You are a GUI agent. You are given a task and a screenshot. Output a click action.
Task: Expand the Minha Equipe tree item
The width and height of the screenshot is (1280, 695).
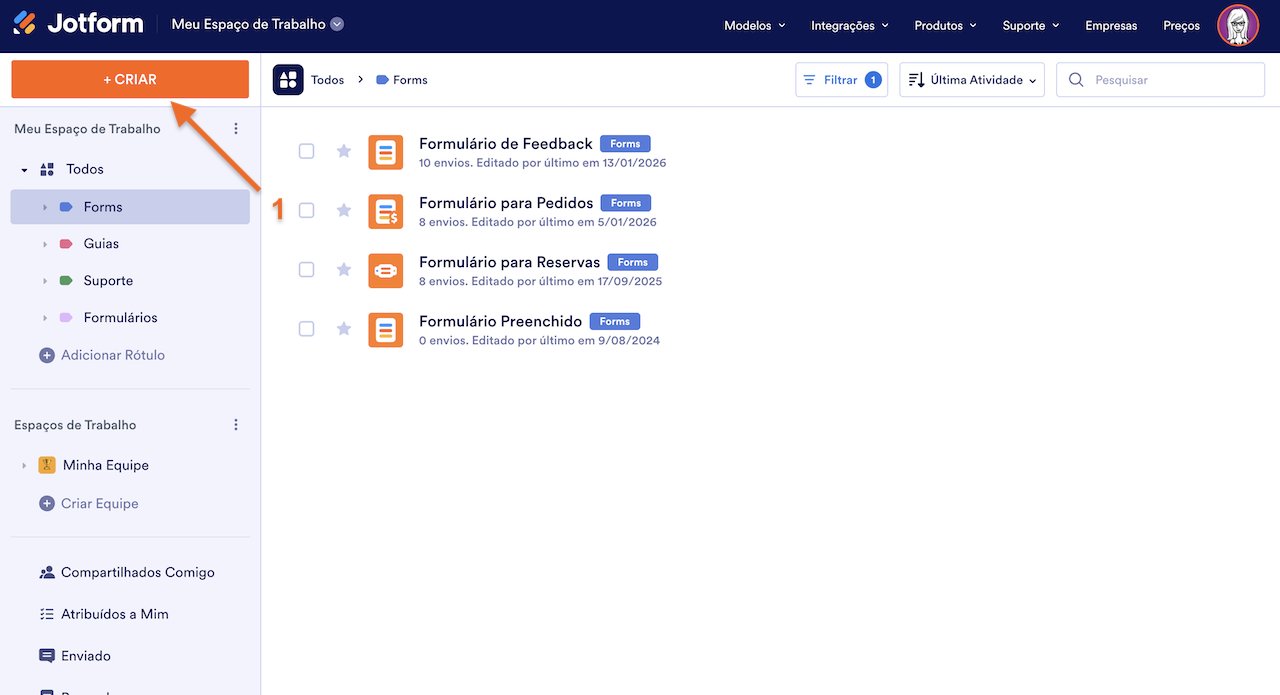[24, 466]
